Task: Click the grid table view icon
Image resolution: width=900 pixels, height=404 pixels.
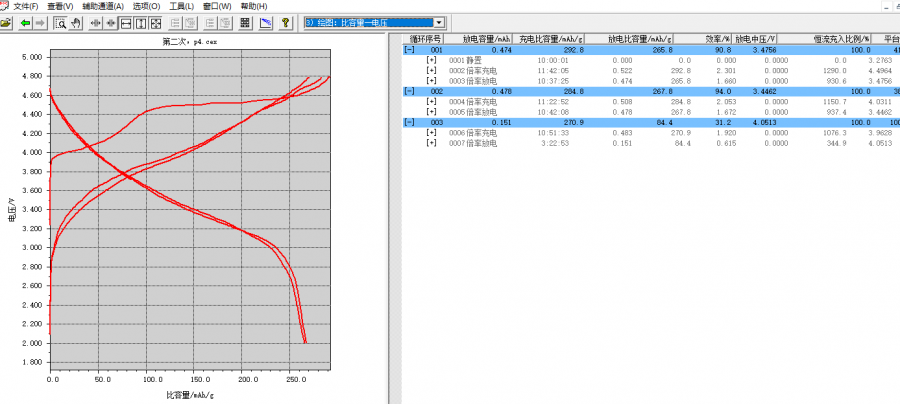Action: [x=245, y=22]
